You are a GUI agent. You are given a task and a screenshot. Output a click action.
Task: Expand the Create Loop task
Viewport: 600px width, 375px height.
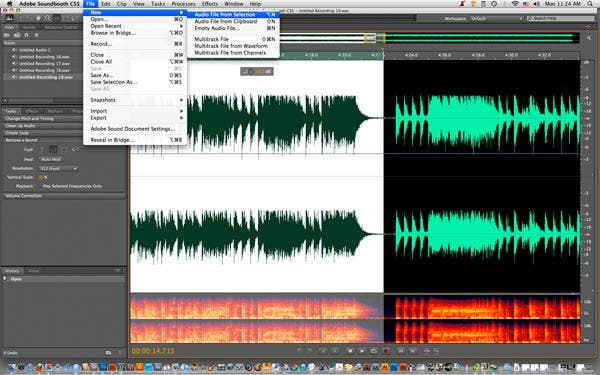[x=42, y=133]
